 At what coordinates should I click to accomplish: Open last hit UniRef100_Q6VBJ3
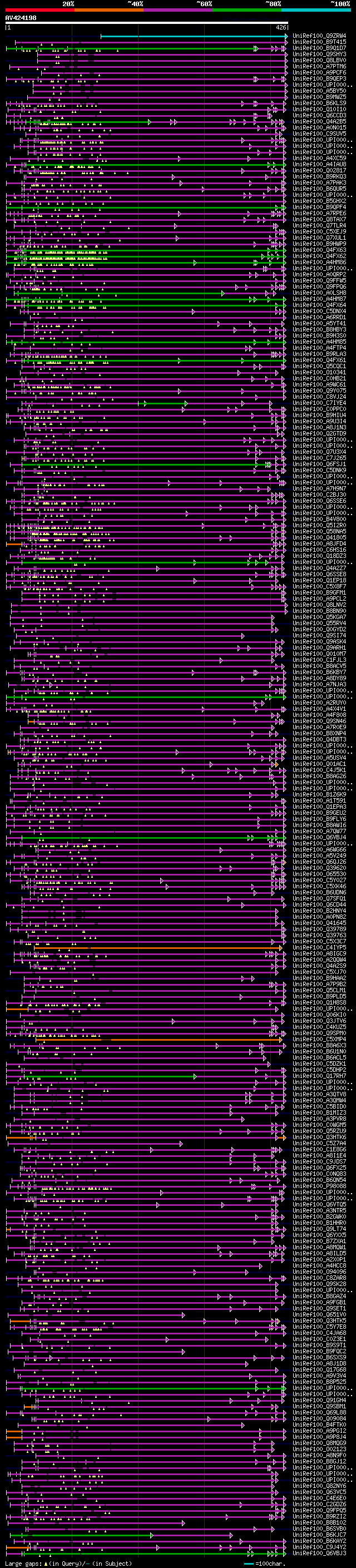pos(319,1553)
